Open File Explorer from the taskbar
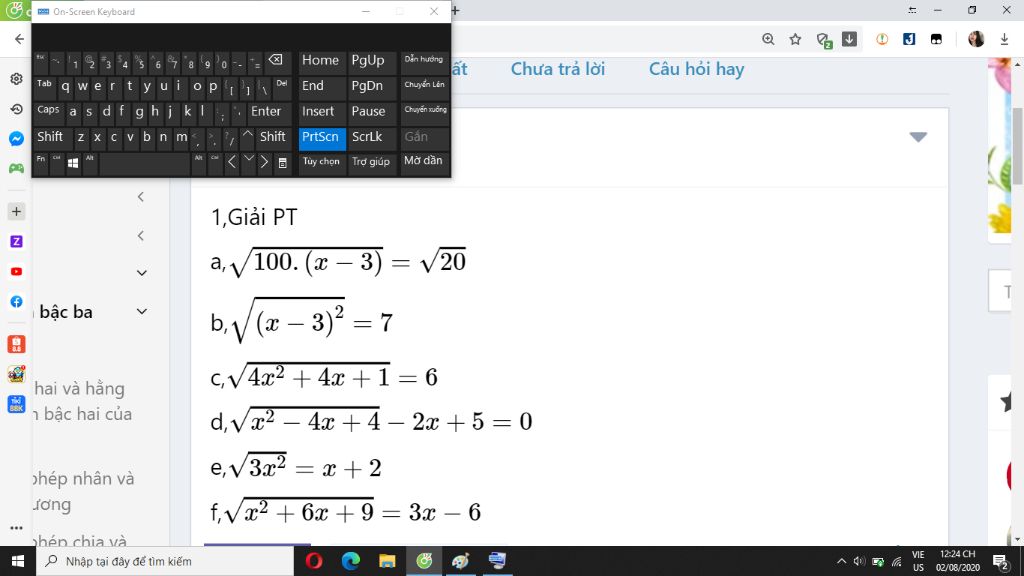The image size is (1024, 576). (387, 561)
